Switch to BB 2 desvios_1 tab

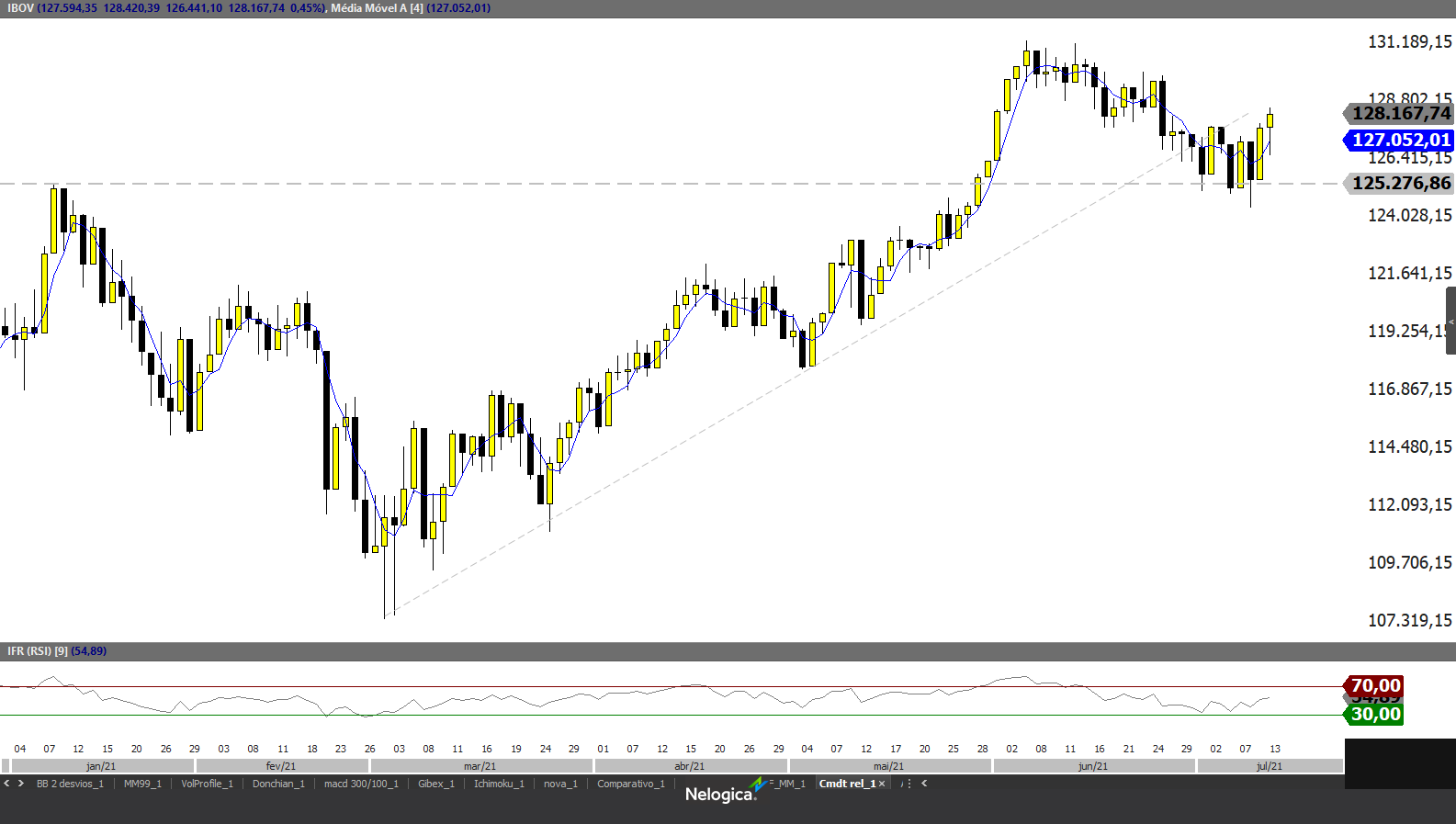tap(70, 784)
